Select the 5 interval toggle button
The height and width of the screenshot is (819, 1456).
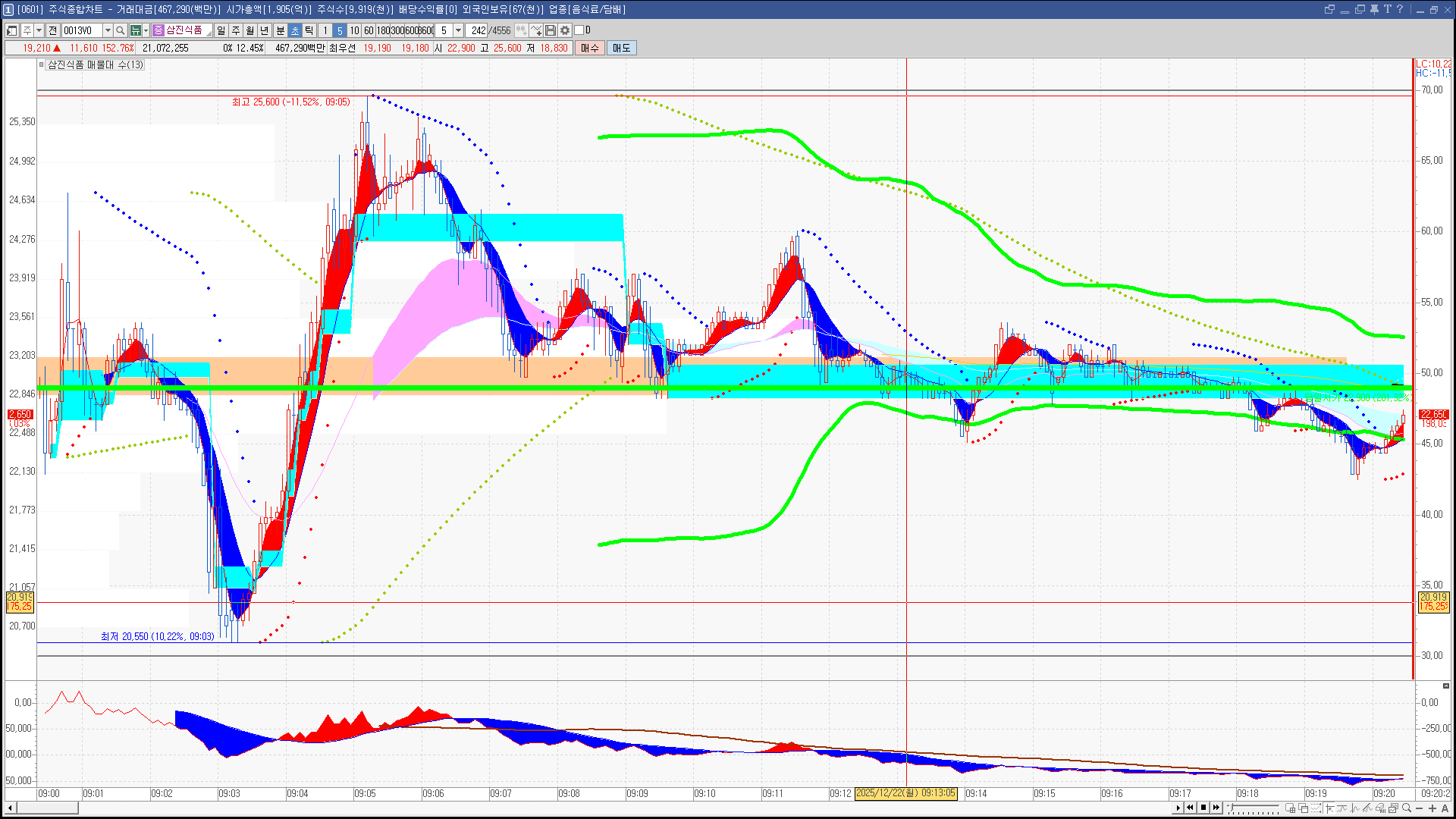(340, 30)
